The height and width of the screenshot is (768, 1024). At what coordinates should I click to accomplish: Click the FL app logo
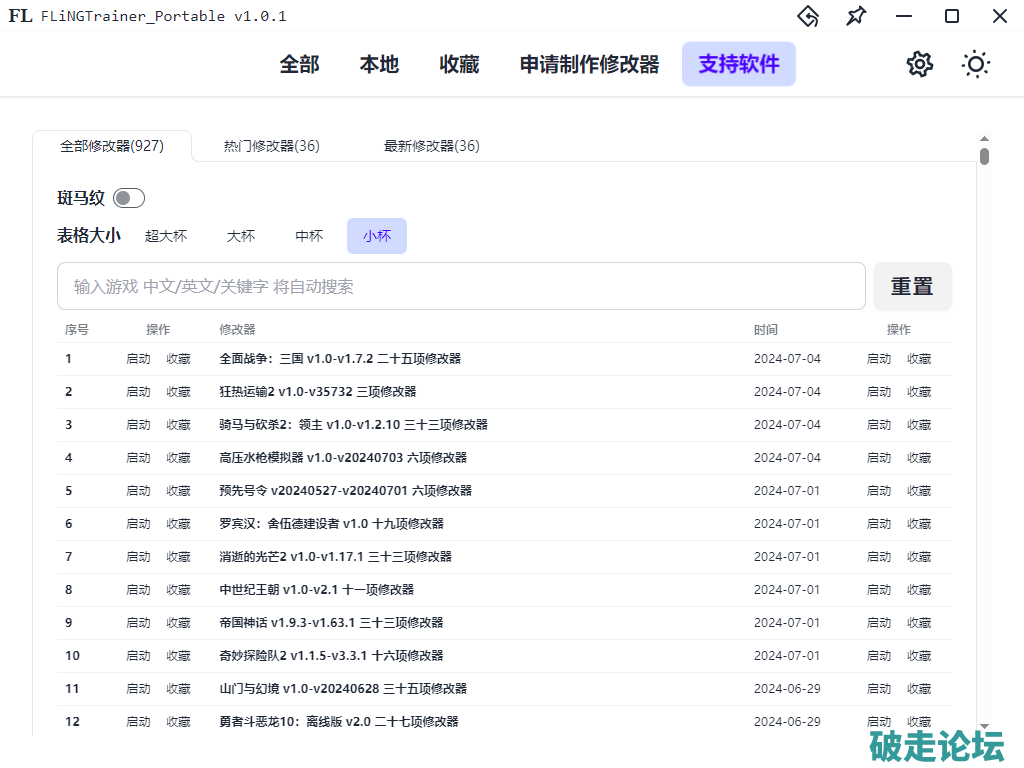point(20,16)
